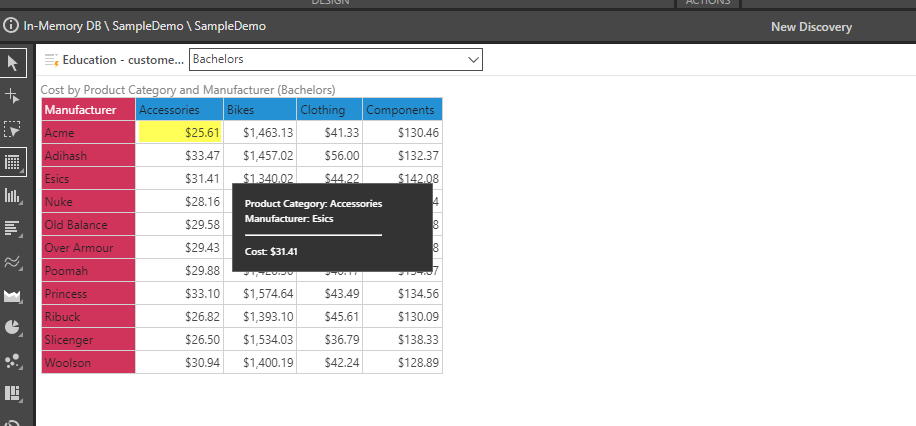916x426 pixels.
Task: Switch to area chart visualization
Action: [x=13, y=296]
